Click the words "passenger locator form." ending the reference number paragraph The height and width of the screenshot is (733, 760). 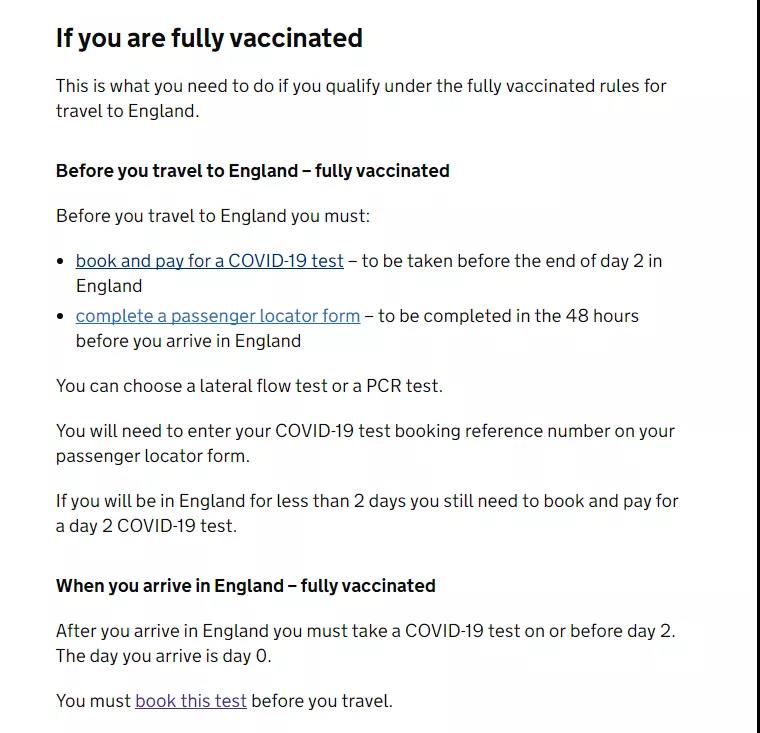pyautogui.click(x=152, y=456)
